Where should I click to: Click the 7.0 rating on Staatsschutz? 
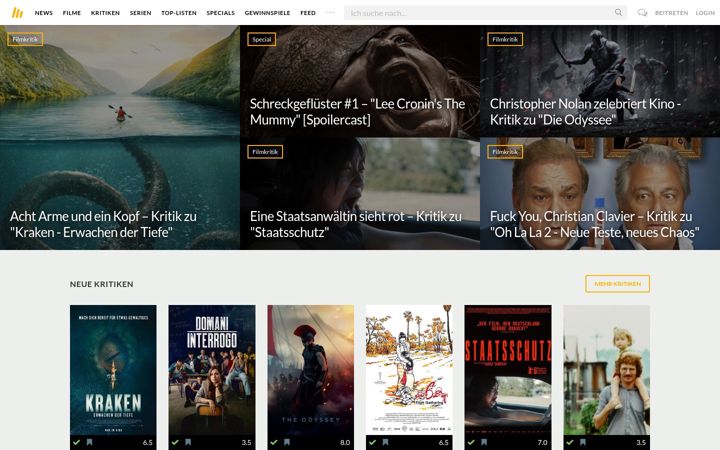tap(542, 443)
